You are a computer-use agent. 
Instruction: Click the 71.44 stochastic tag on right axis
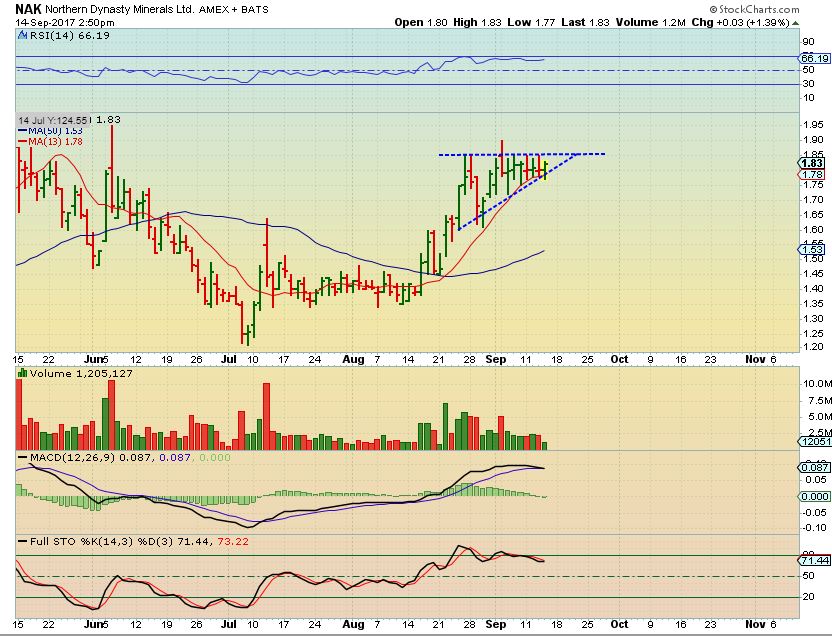click(x=815, y=561)
